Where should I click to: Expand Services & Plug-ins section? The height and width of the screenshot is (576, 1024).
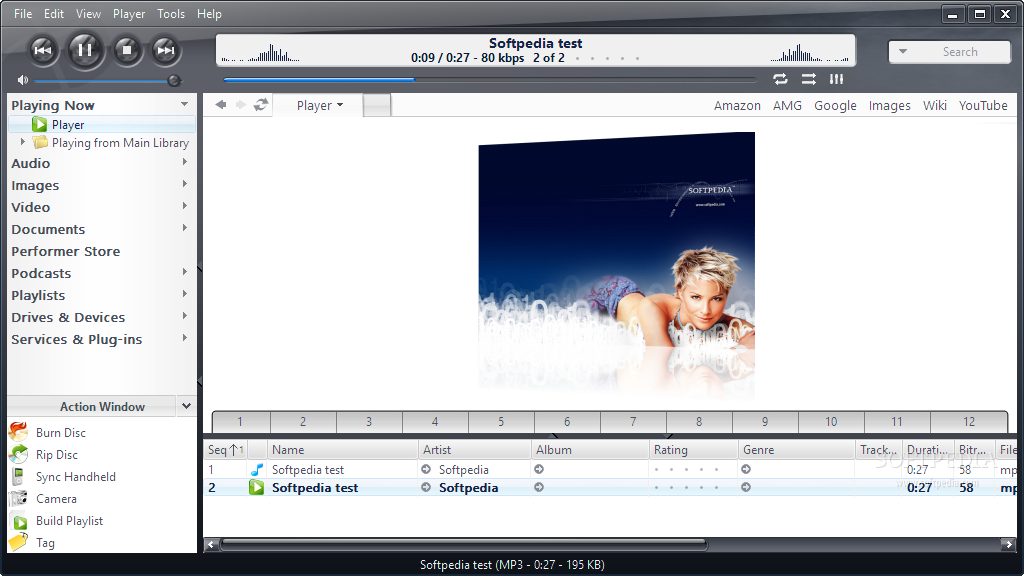[x=185, y=338]
